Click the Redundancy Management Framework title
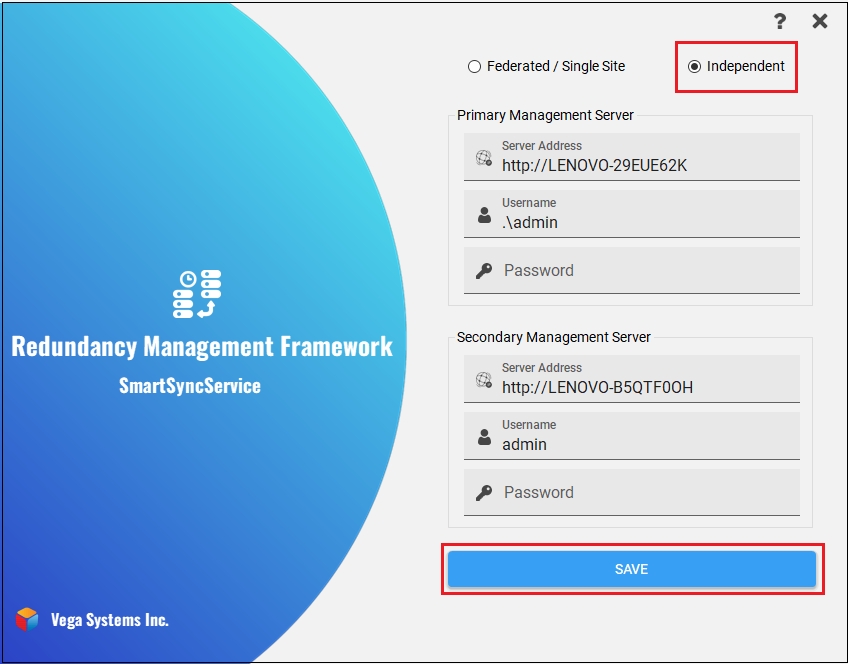Screen dimensions: 848x664 [x=202, y=347]
